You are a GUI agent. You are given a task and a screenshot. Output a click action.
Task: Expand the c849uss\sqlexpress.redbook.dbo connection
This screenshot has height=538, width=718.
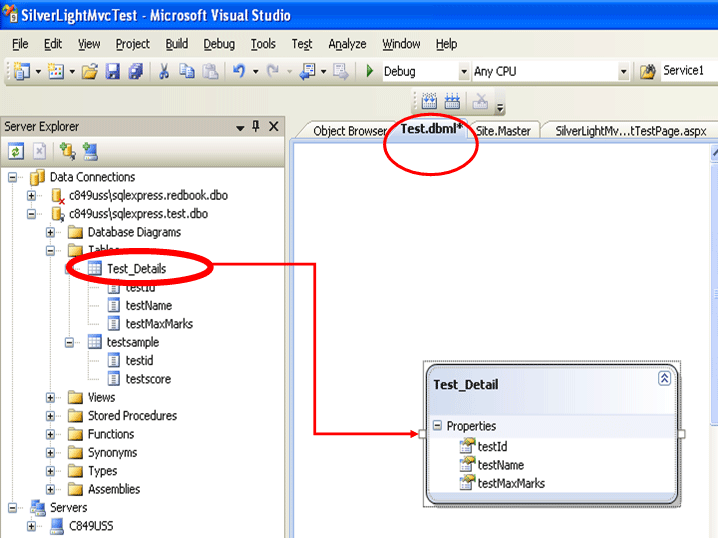[31, 196]
